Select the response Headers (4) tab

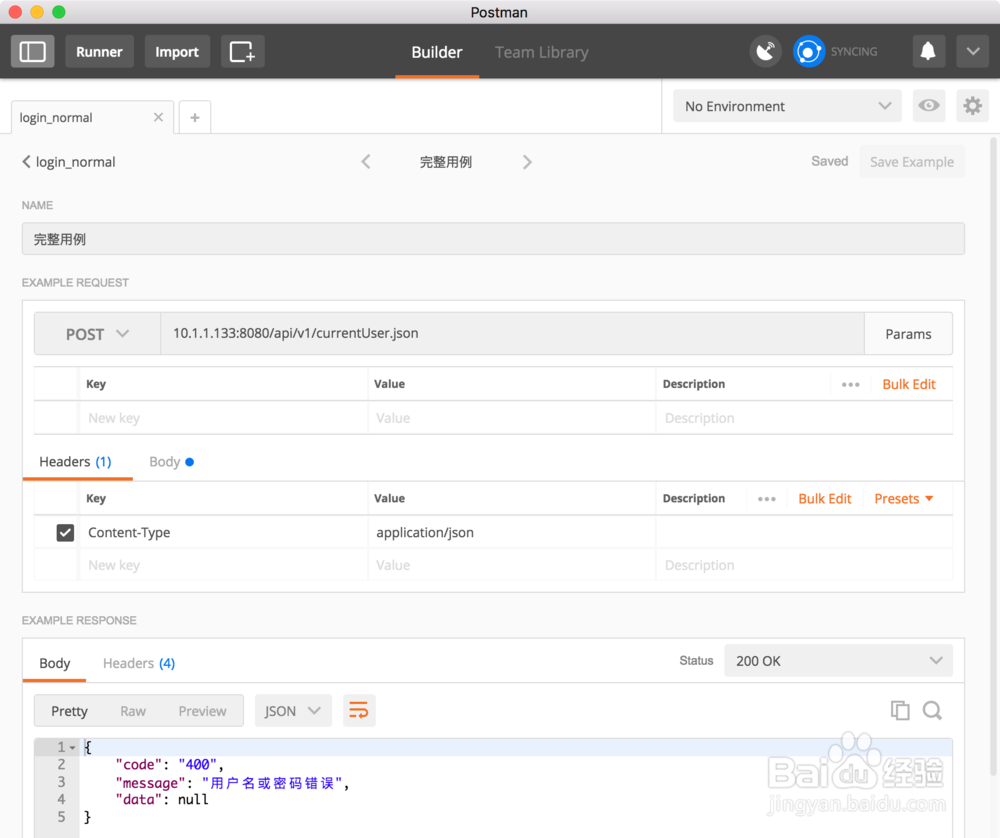point(139,663)
